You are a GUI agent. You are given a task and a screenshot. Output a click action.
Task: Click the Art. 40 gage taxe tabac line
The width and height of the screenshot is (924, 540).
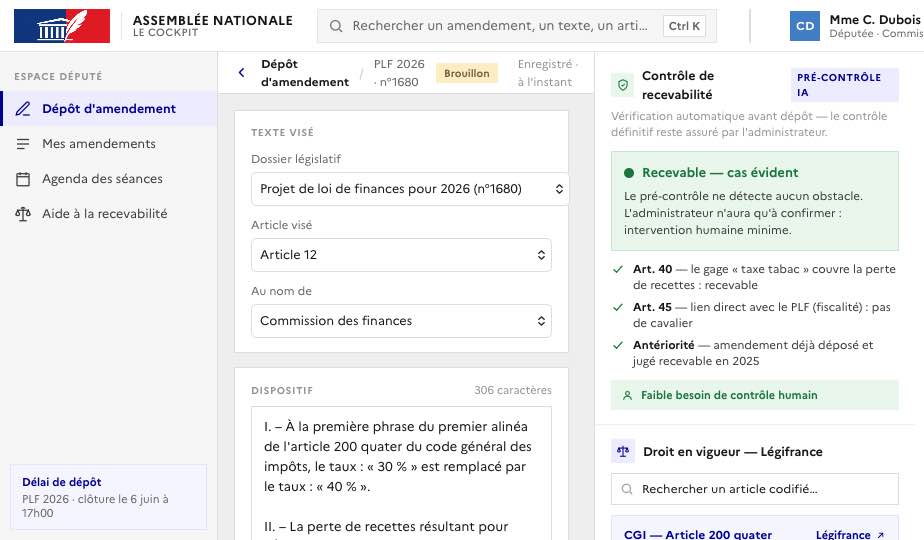tap(764, 277)
